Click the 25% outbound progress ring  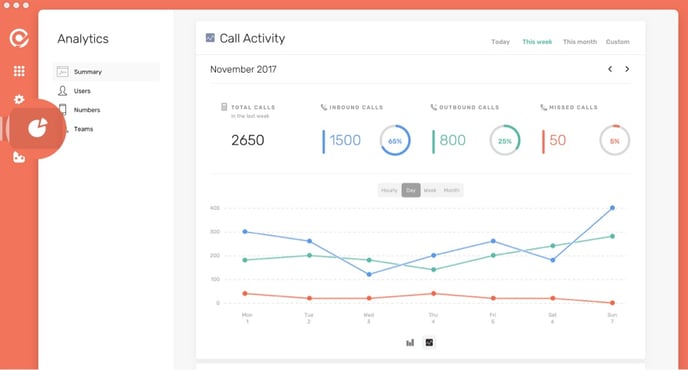505,140
